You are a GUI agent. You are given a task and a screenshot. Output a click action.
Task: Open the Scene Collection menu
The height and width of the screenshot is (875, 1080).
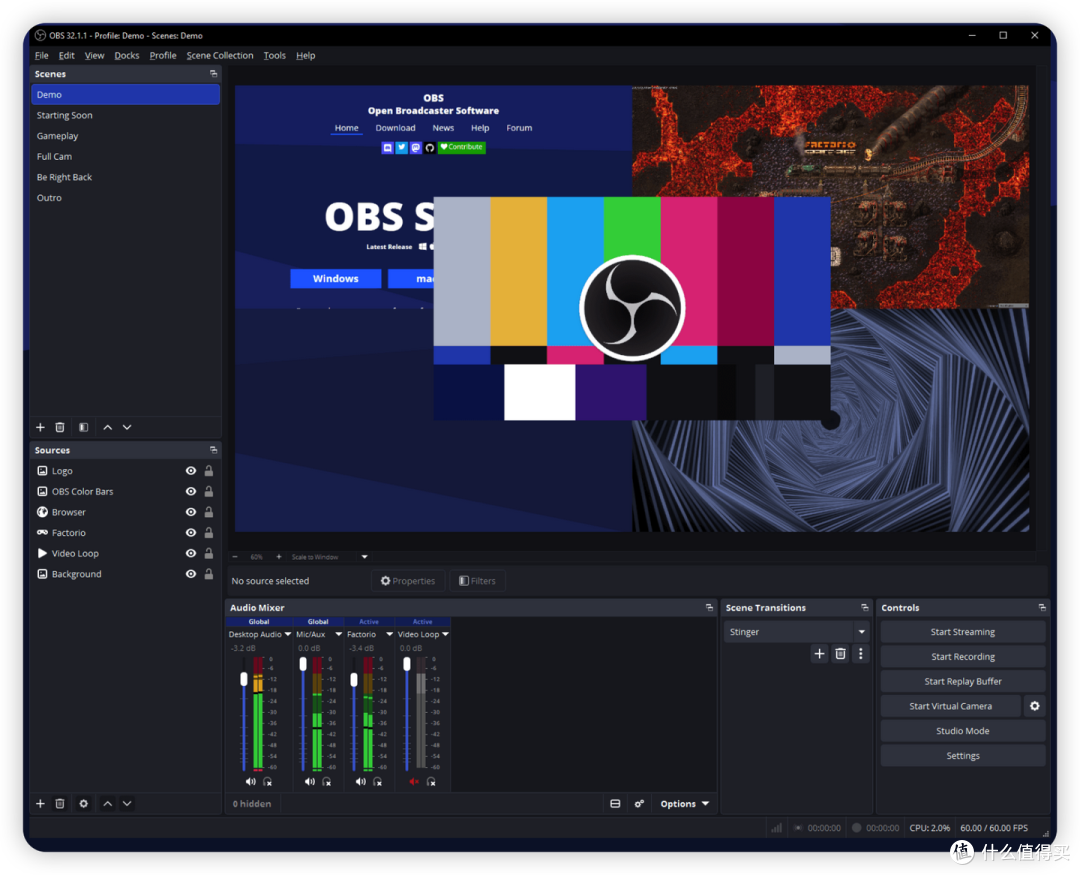click(220, 55)
